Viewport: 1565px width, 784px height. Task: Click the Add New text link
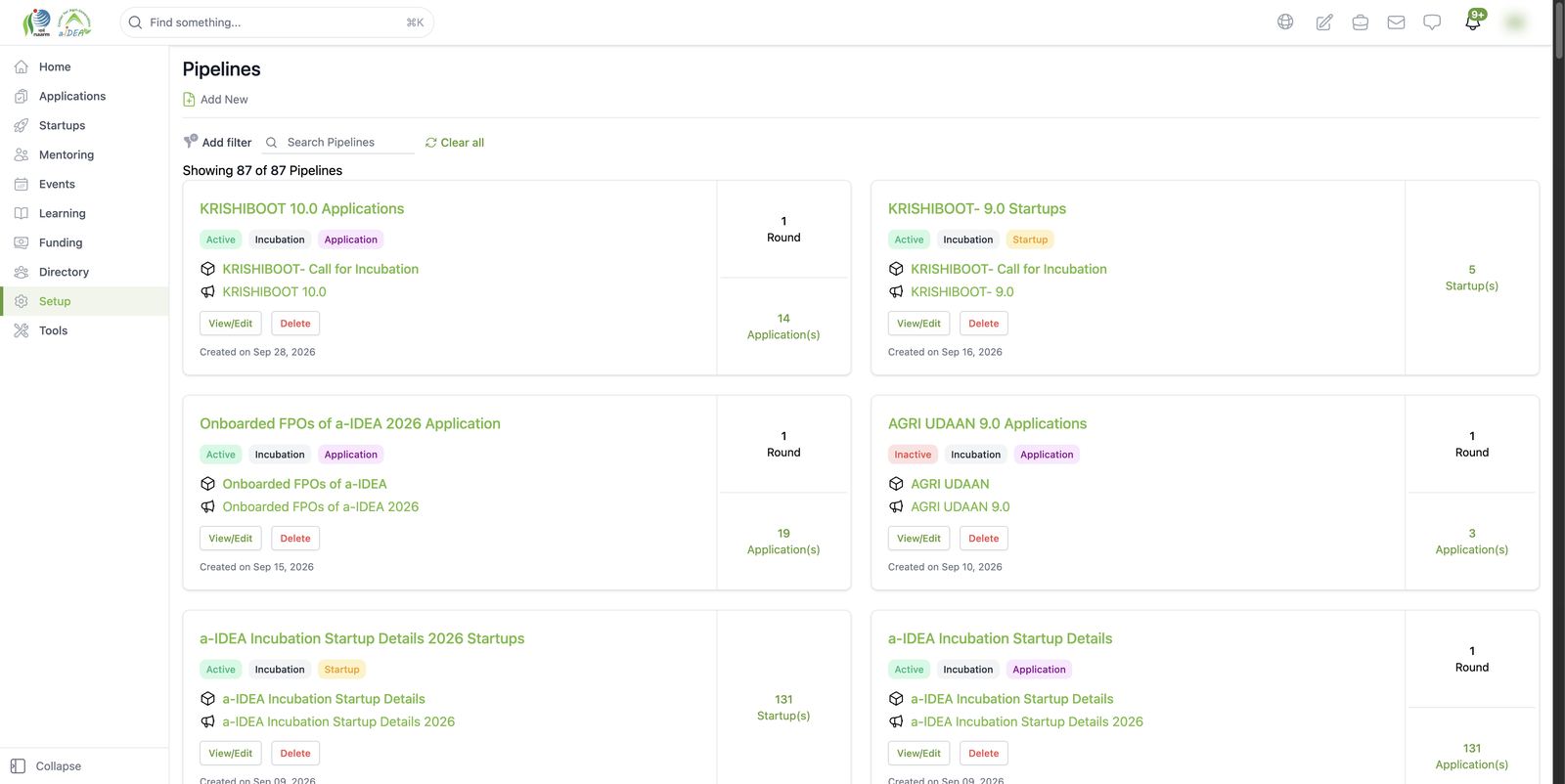(224, 100)
